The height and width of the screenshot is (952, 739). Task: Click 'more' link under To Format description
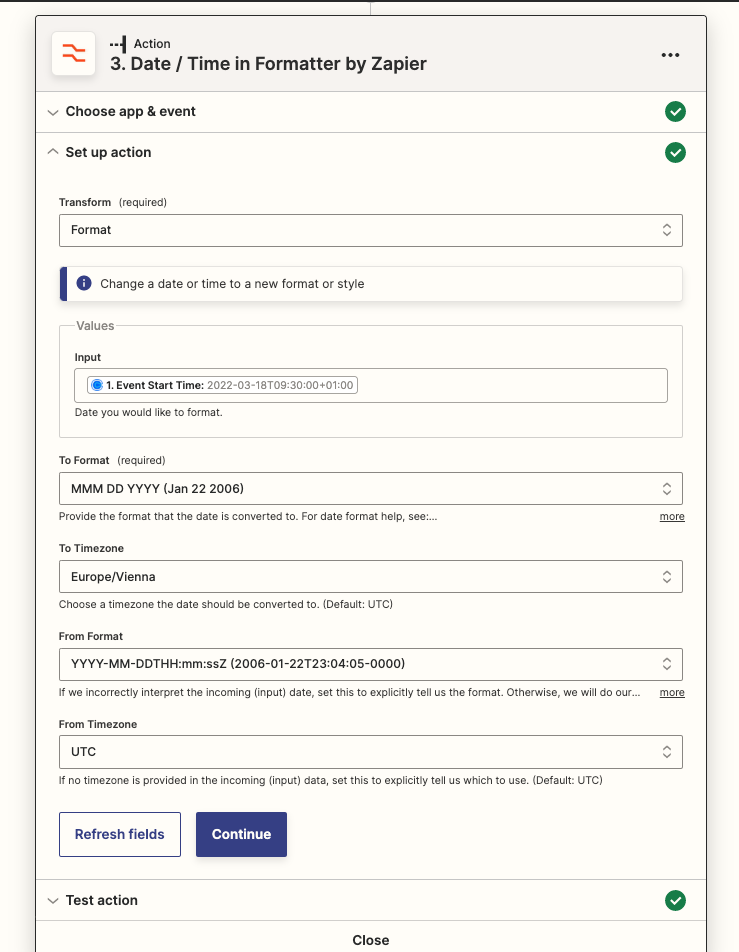[x=672, y=517]
